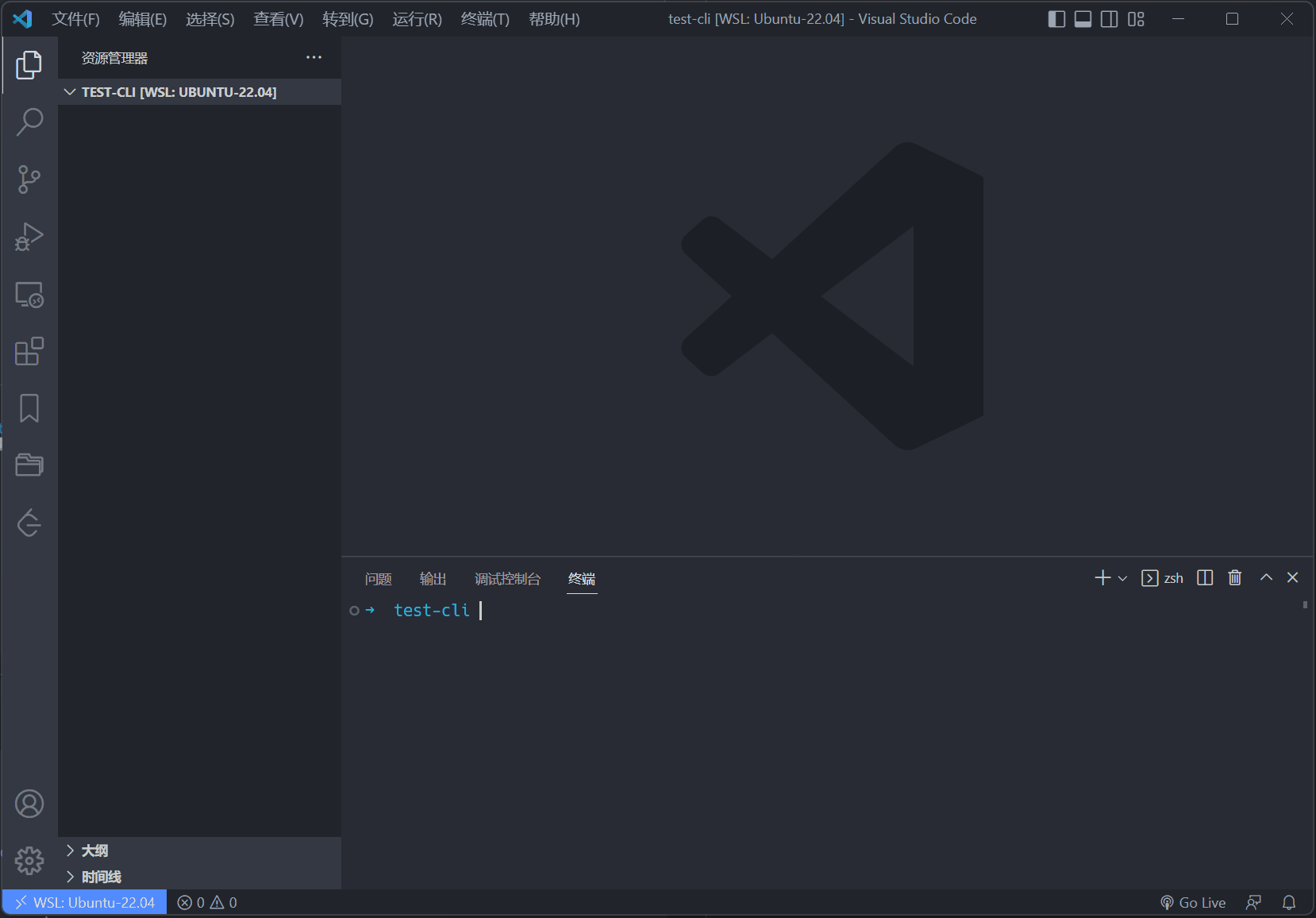Viewport: 1316px width, 918px height.
Task: Switch to the 输出 panel tab
Action: pos(433,579)
